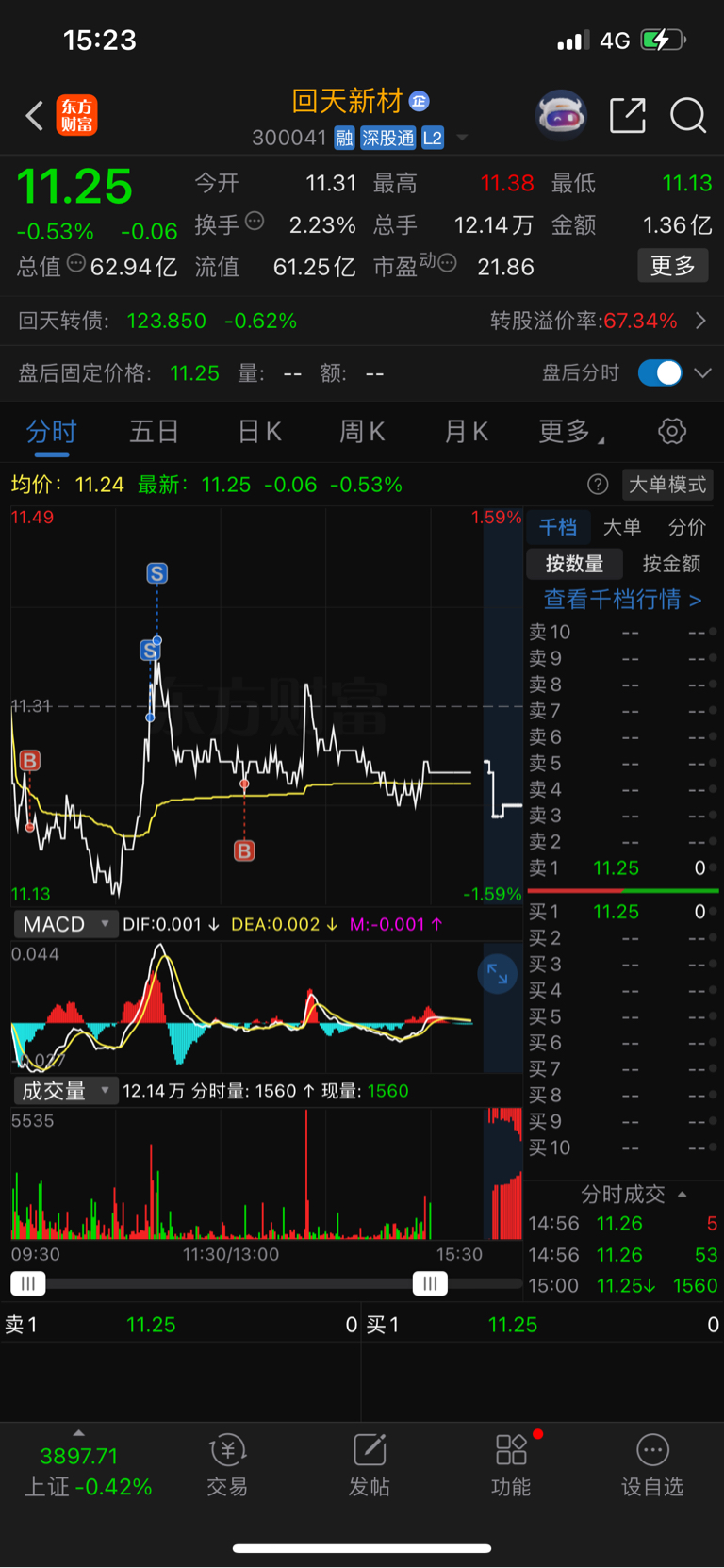Open 查看千档行情 link

[x=622, y=600]
